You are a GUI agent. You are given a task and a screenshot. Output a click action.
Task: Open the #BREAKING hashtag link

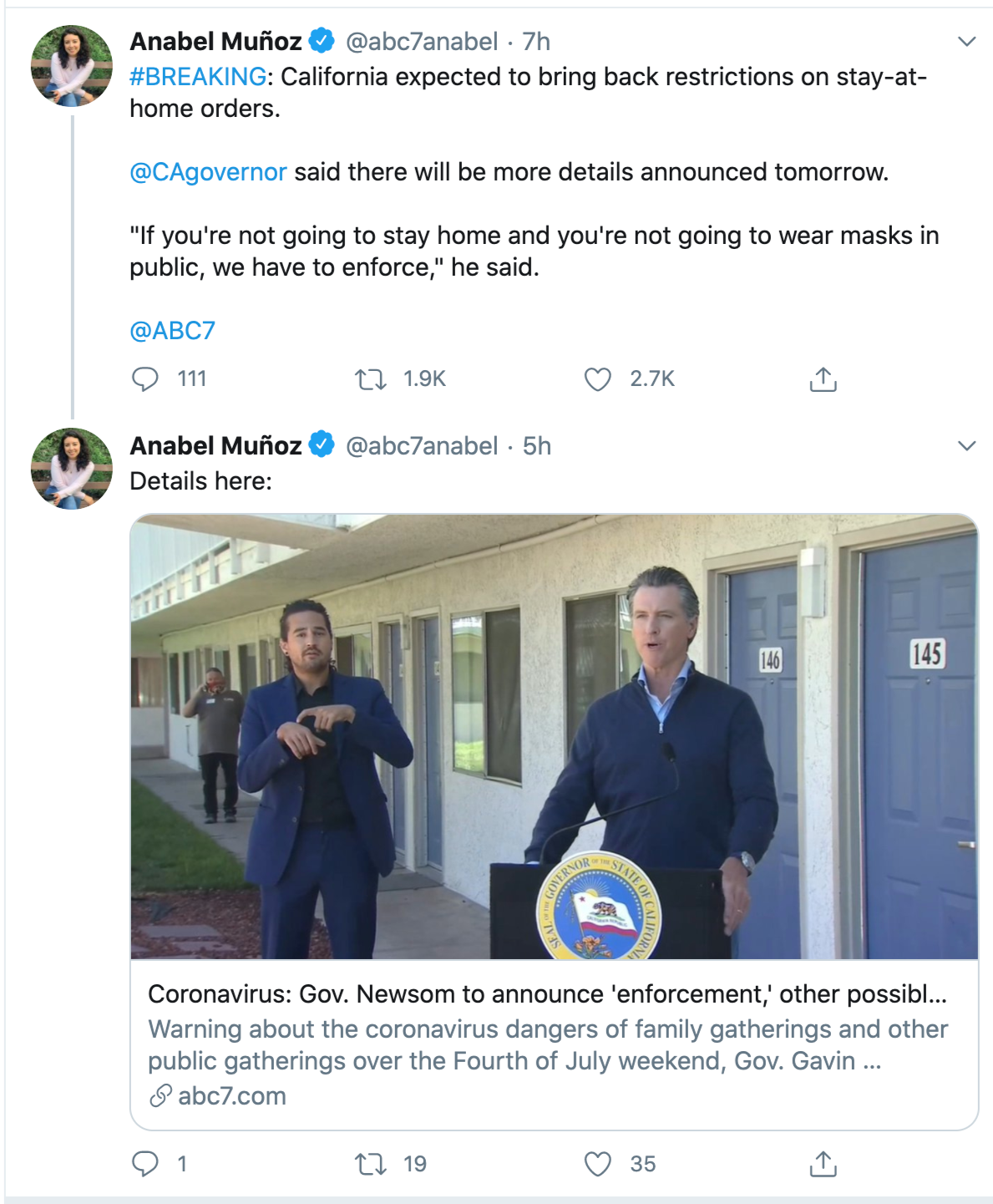pos(198,77)
